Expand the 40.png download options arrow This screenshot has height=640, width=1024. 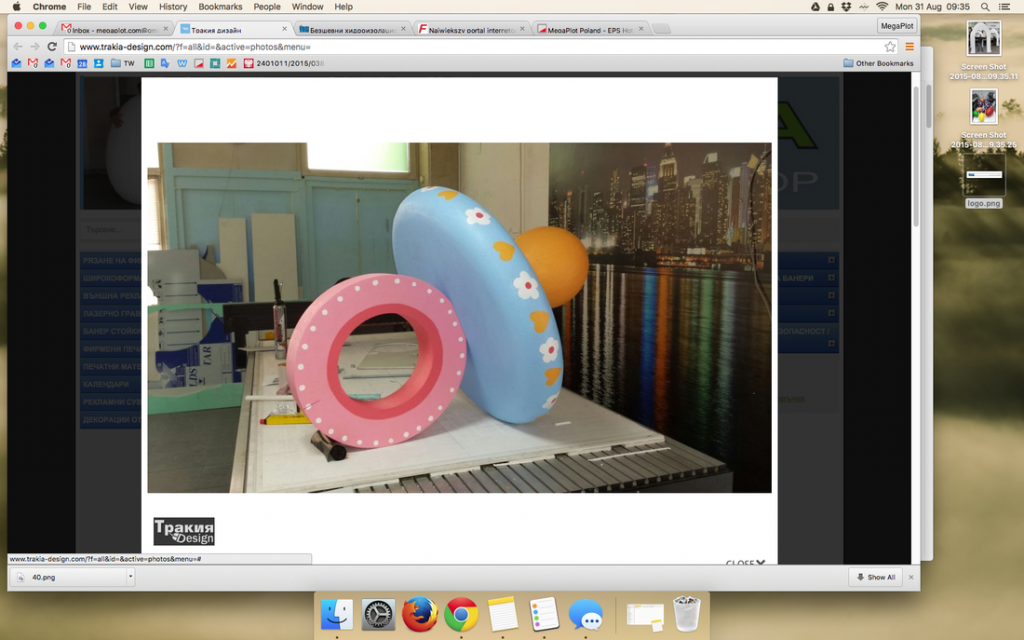pyautogui.click(x=129, y=577)
